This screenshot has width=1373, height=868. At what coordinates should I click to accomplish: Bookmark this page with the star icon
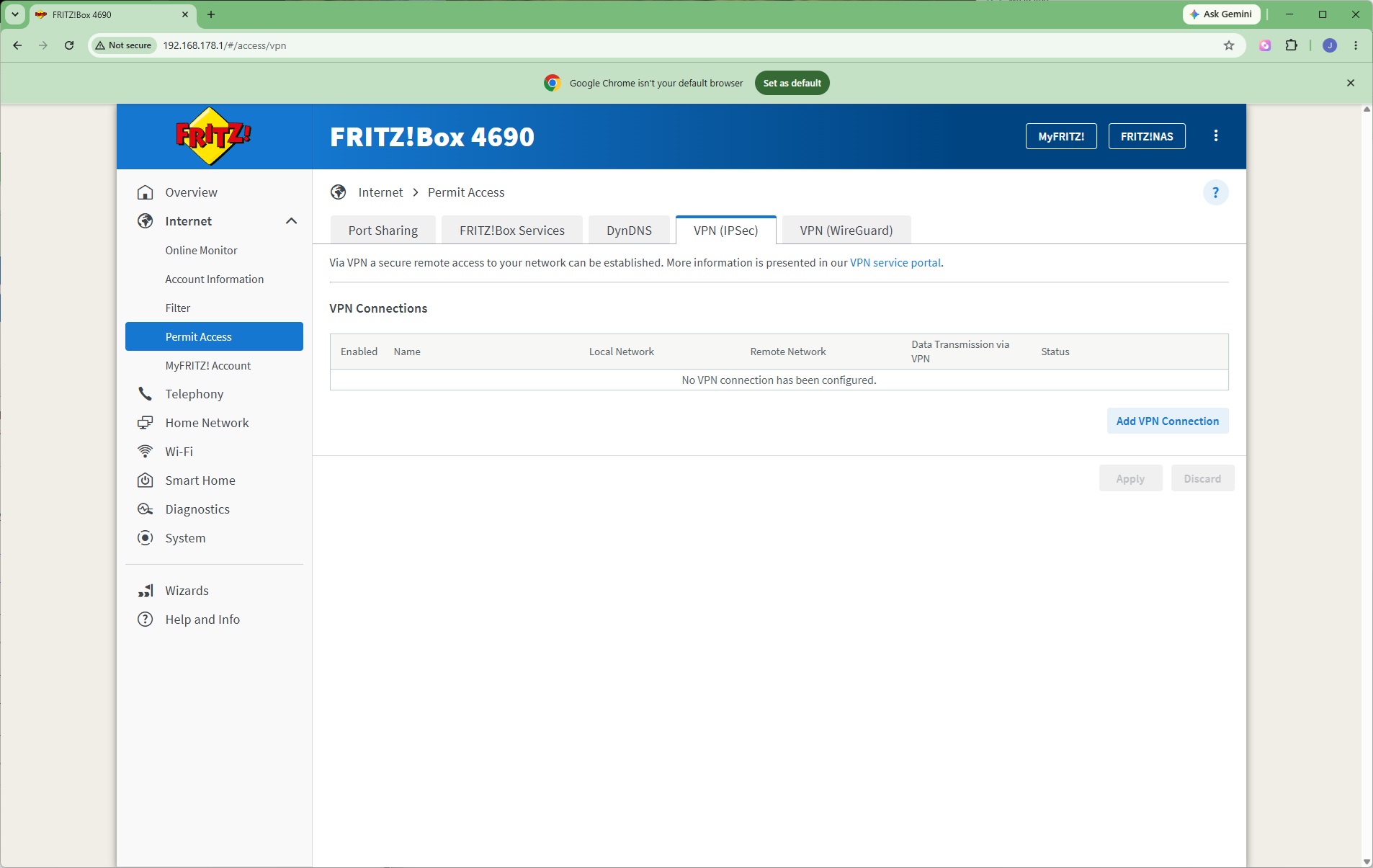tap(1229, 45)
